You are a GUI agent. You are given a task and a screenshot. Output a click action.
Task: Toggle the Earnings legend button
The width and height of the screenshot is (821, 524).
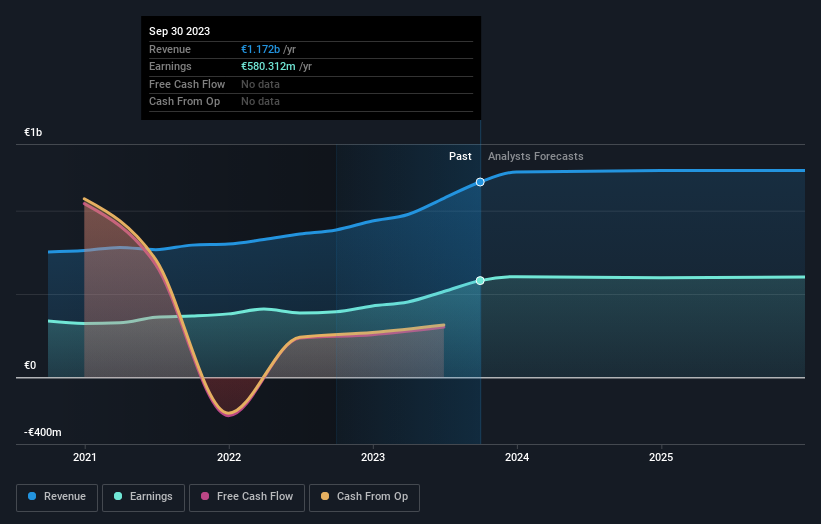[143, 497]
